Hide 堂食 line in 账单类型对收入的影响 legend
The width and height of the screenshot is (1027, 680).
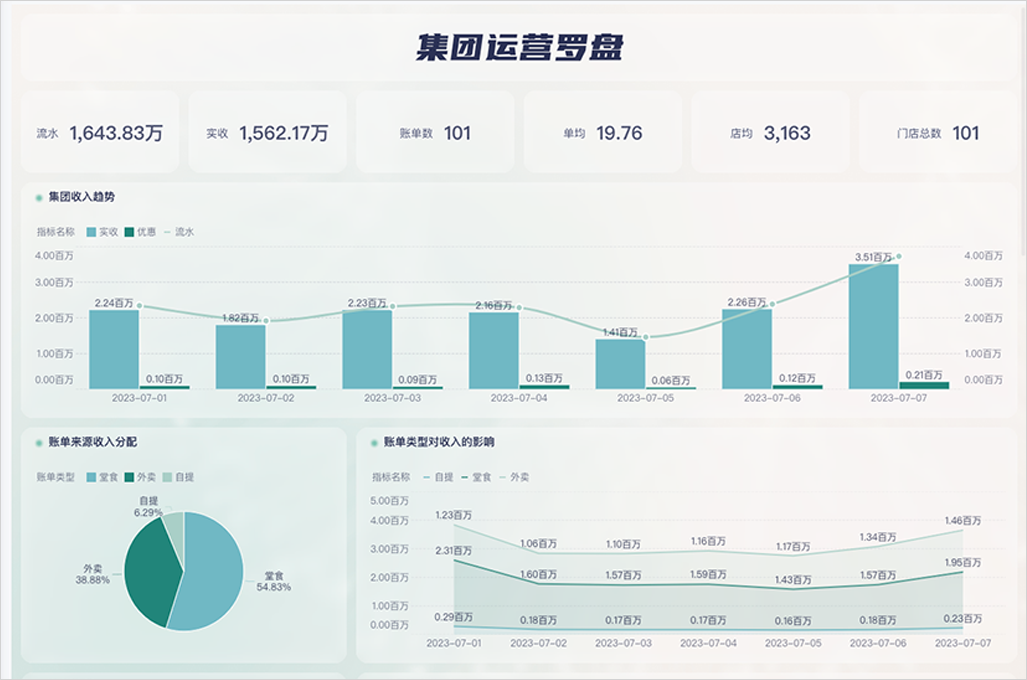(x=475, y=477)
